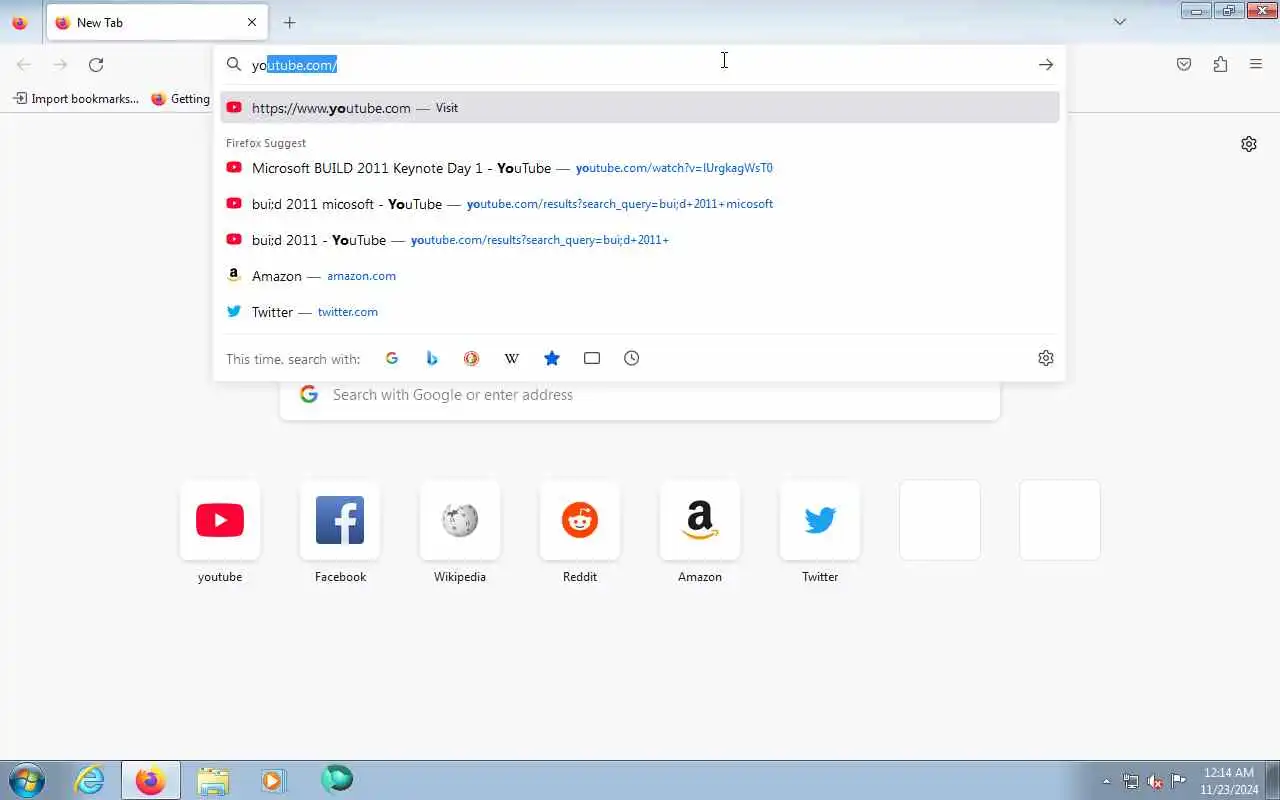Open the Windows Start menu

coord(26,780)
